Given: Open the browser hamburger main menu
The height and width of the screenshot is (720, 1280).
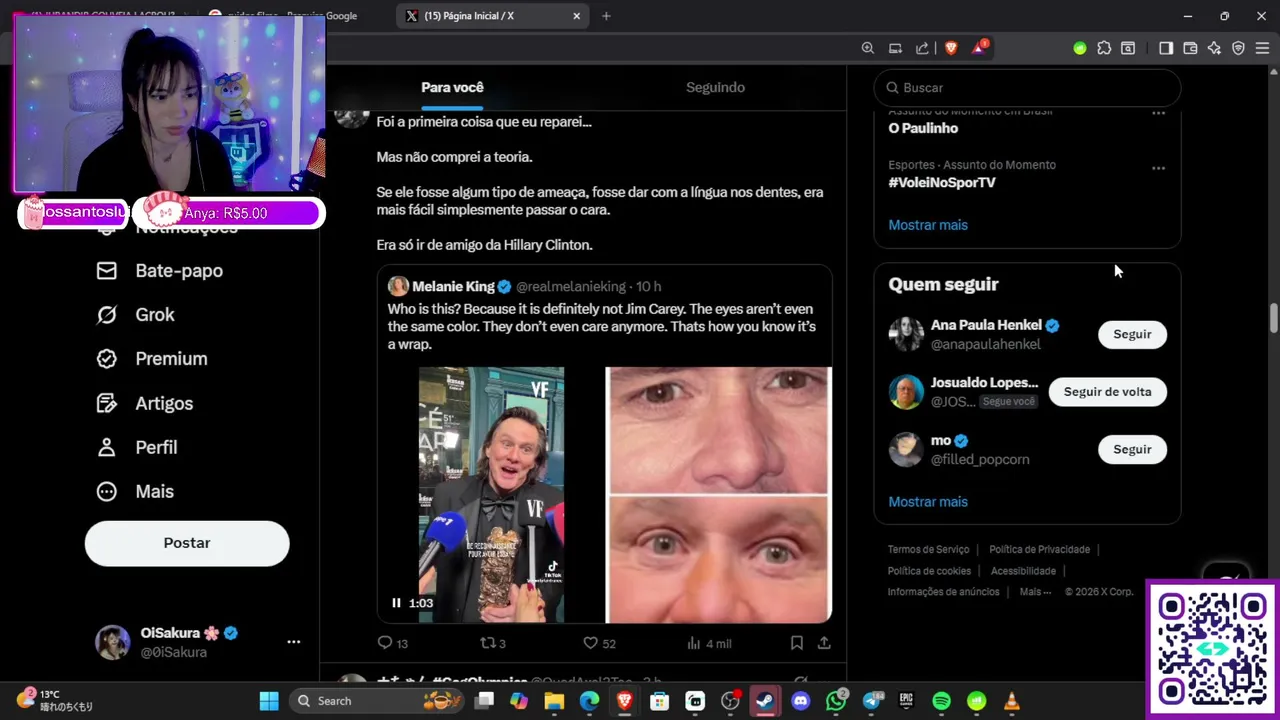Looking at the screenshot, I should (x=1262, y=48).
